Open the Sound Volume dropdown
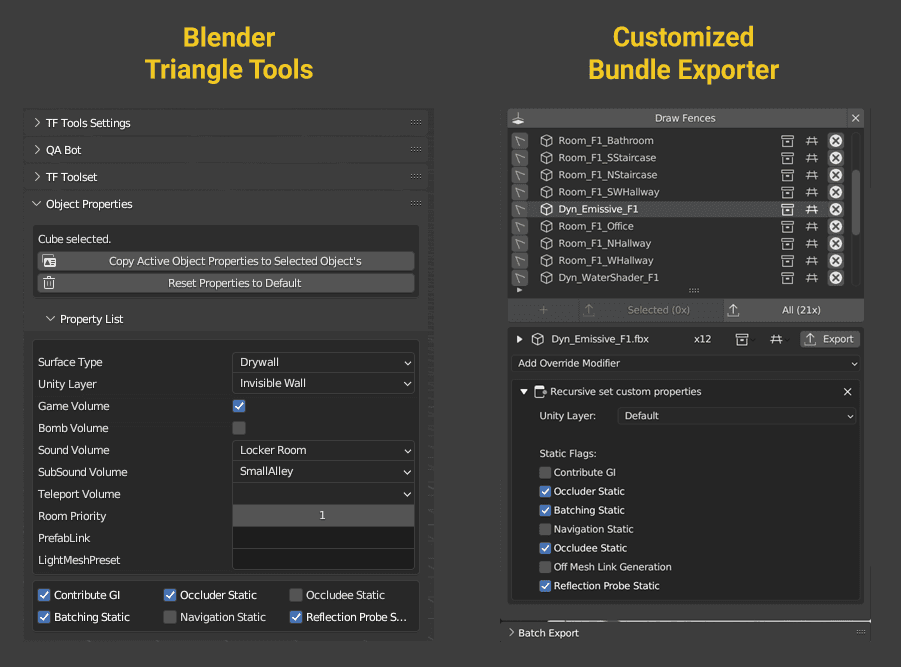 tap(323, 450)
